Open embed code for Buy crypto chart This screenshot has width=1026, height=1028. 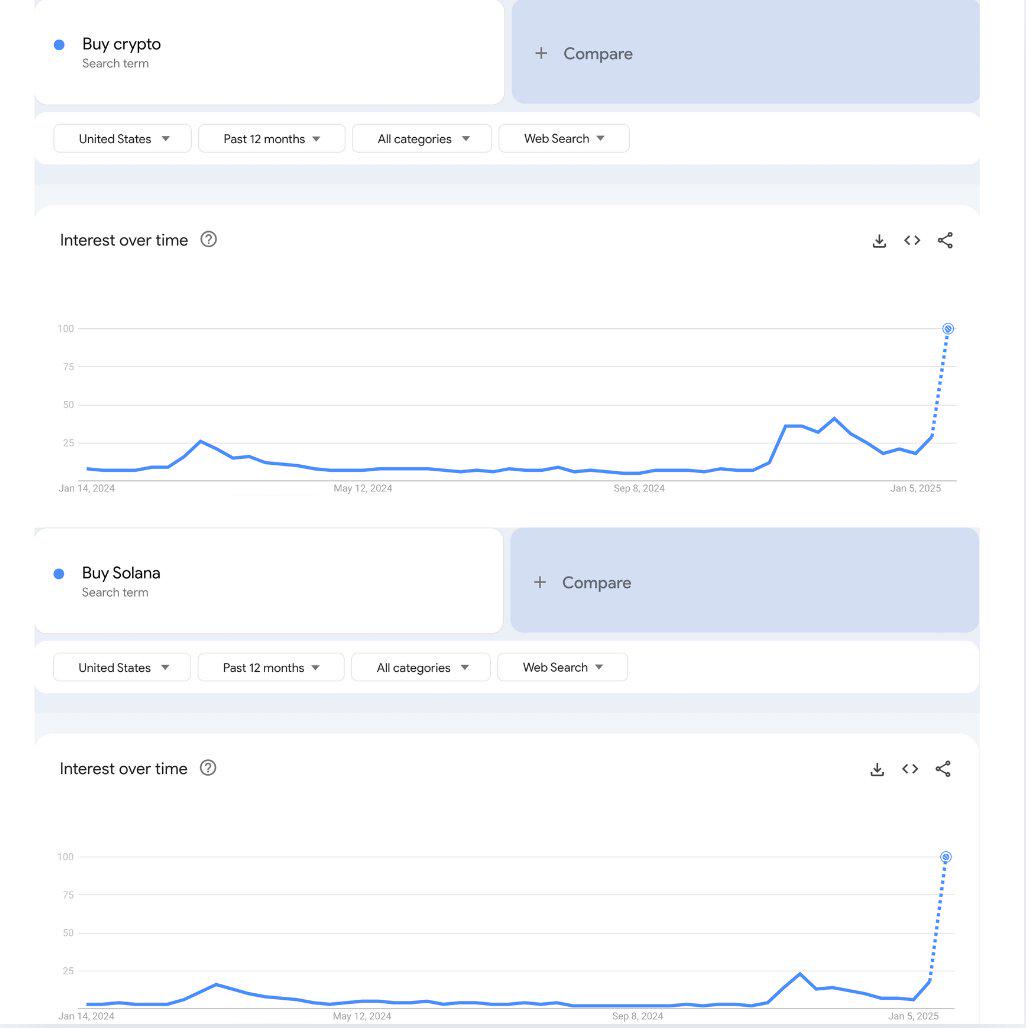(912, 241)
